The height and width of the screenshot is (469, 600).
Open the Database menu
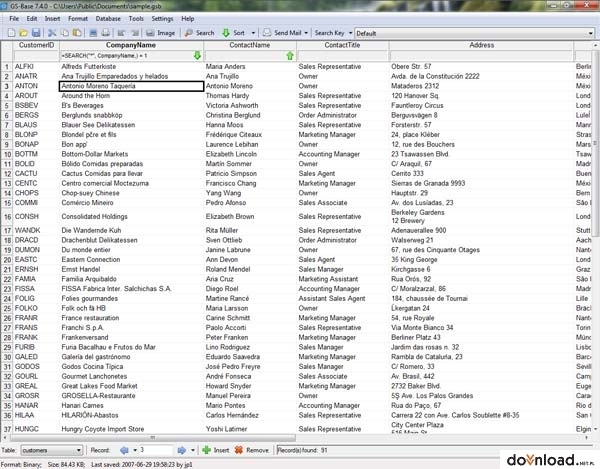[108, 18]
